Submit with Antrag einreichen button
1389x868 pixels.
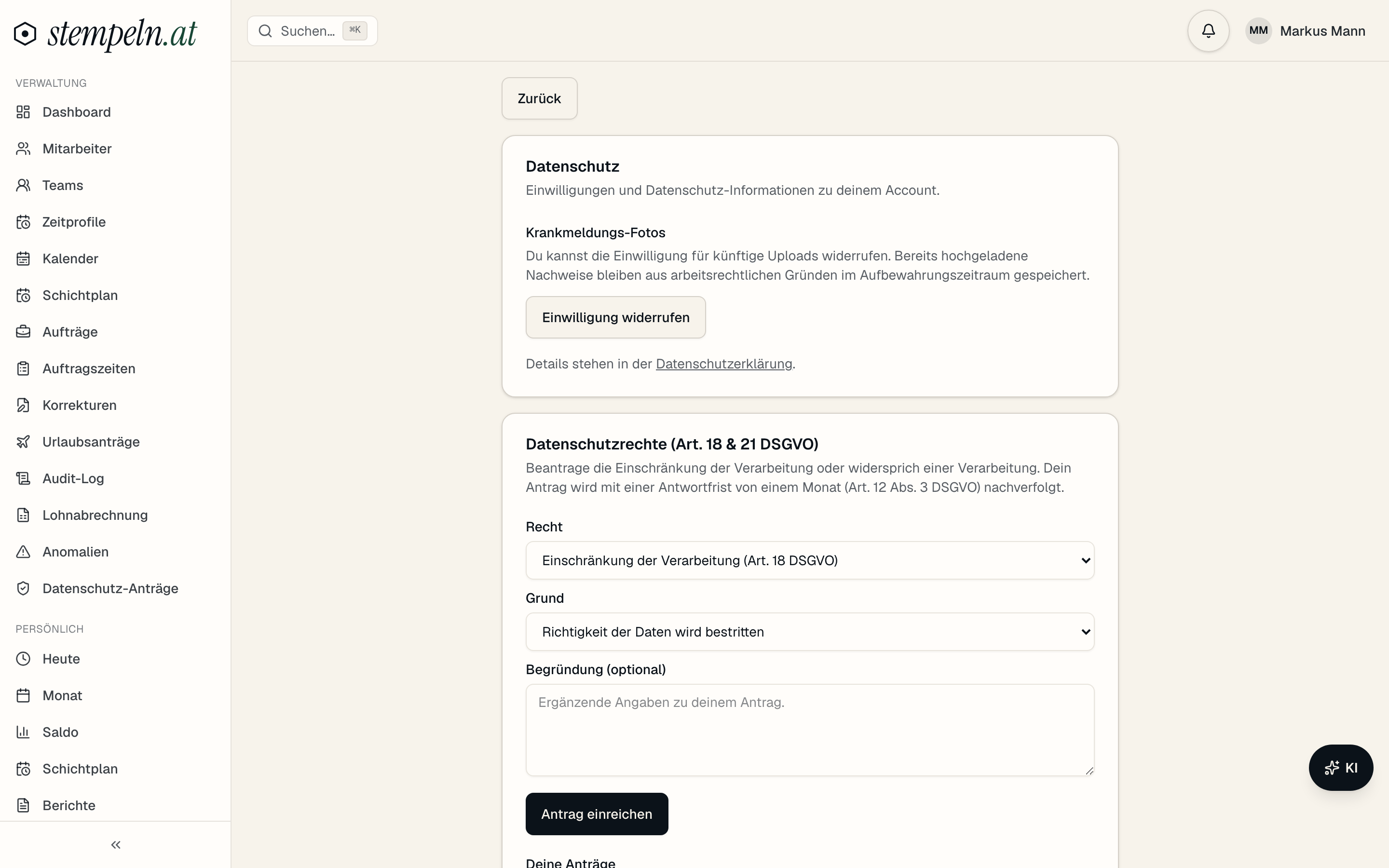click(x=597, y=814)
